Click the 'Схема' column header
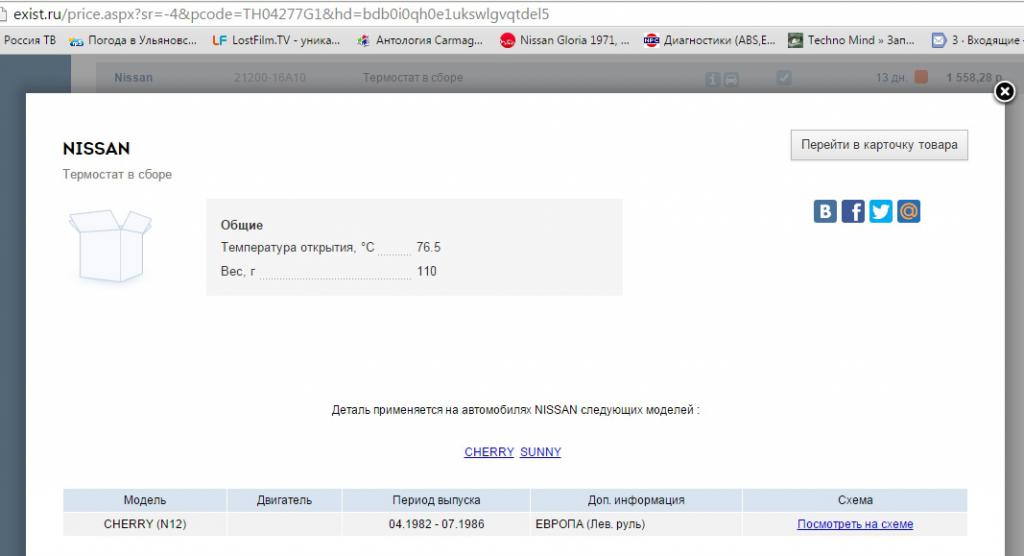This screenshot has height=556, width=1024. (x=855, y=500)
